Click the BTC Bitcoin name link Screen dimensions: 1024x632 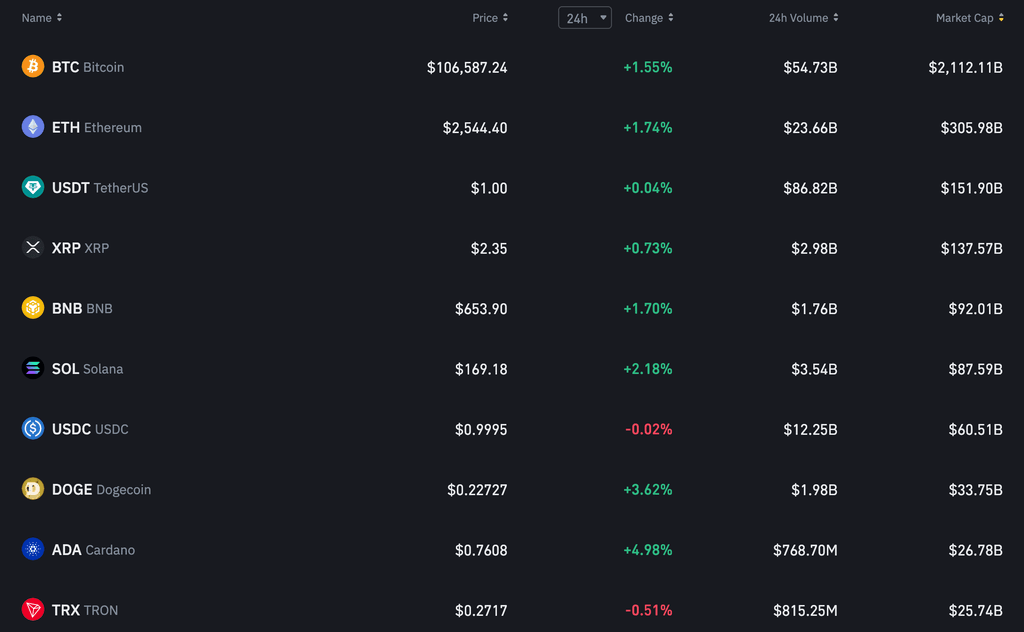[x=88, y=66]
